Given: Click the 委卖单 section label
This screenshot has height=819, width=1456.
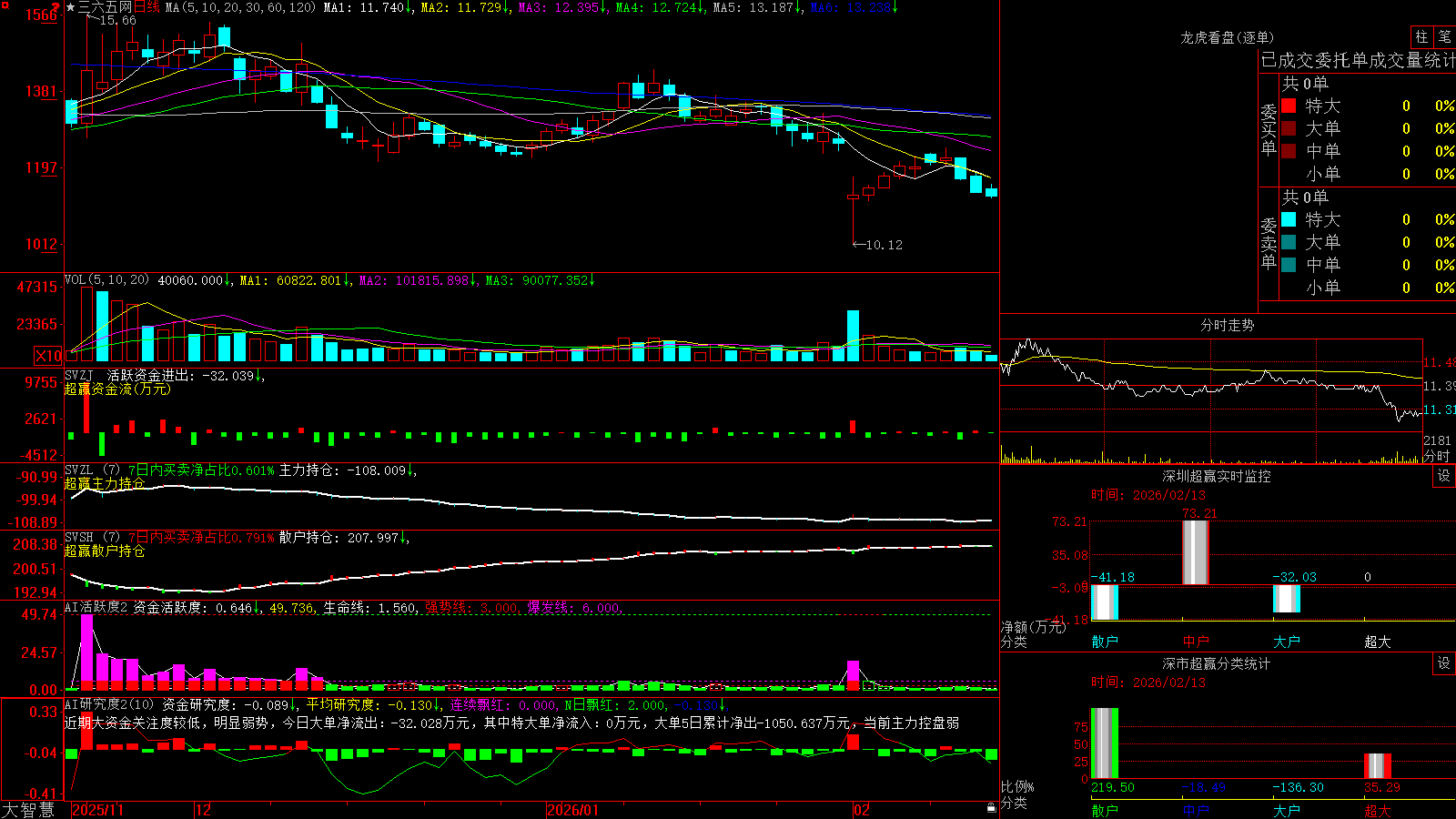Looking at the screenshot, I should coord(1269,243).
